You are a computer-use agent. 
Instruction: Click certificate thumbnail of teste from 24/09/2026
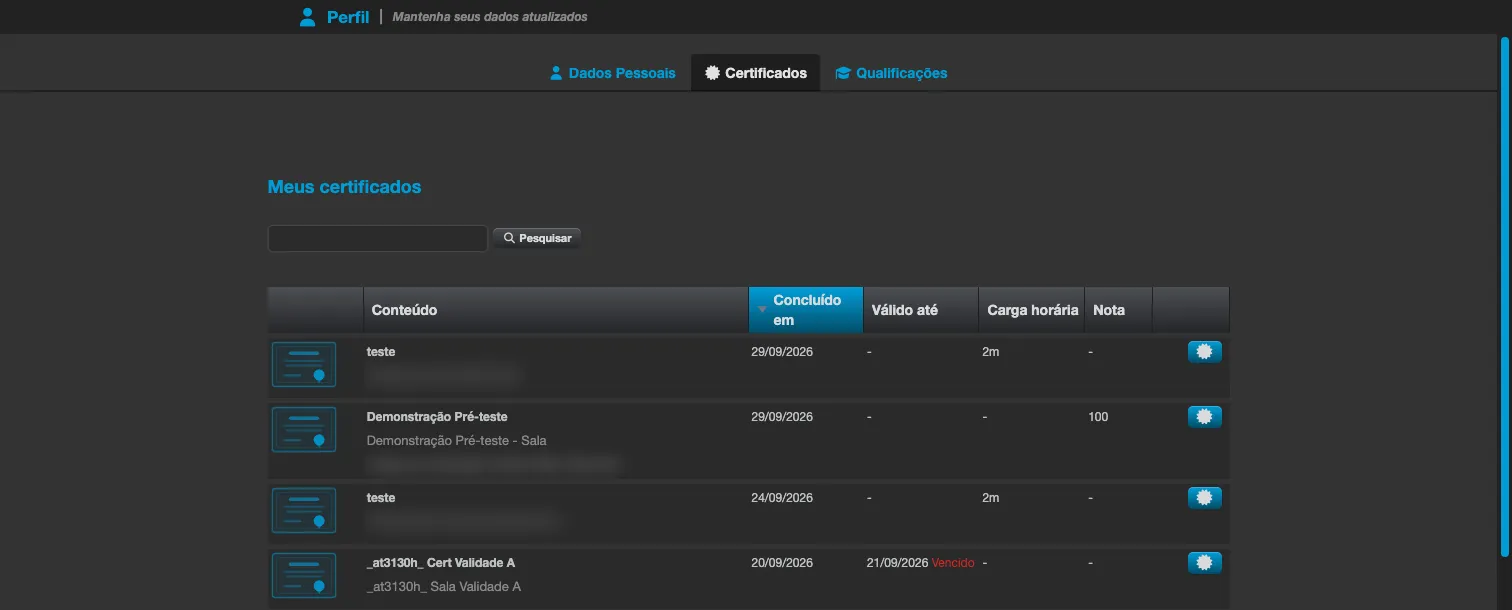(x=304, y=510)
